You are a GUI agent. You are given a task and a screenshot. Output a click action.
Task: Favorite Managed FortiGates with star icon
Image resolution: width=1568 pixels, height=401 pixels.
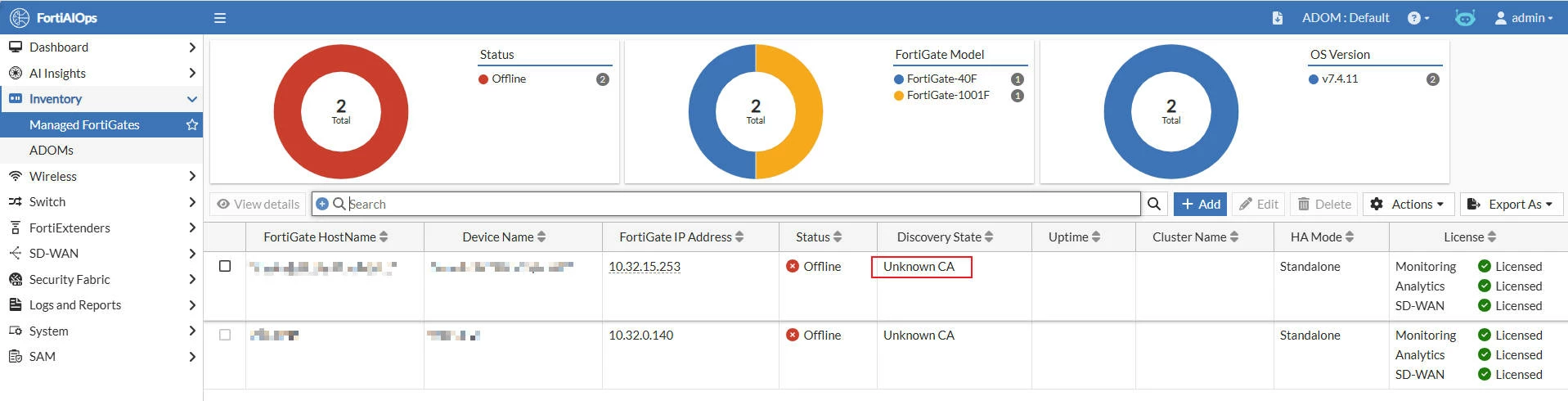coord(192,124)
